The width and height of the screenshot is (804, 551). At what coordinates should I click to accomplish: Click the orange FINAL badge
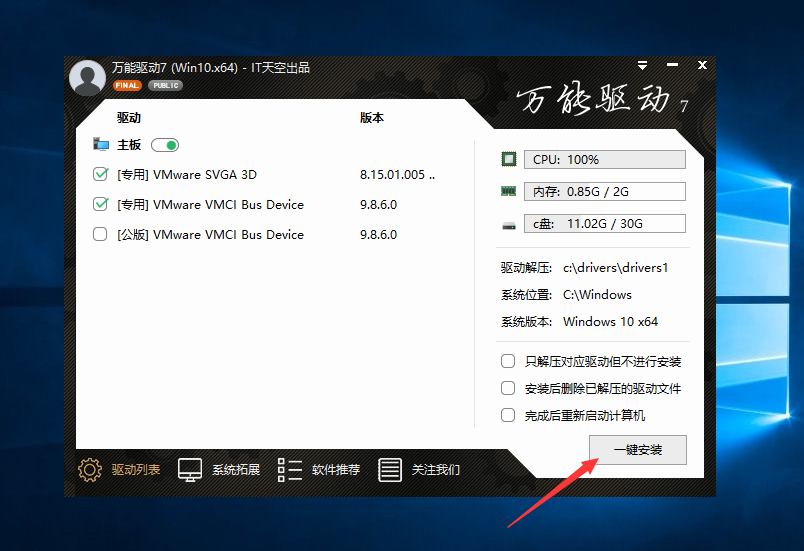(127, 86)
